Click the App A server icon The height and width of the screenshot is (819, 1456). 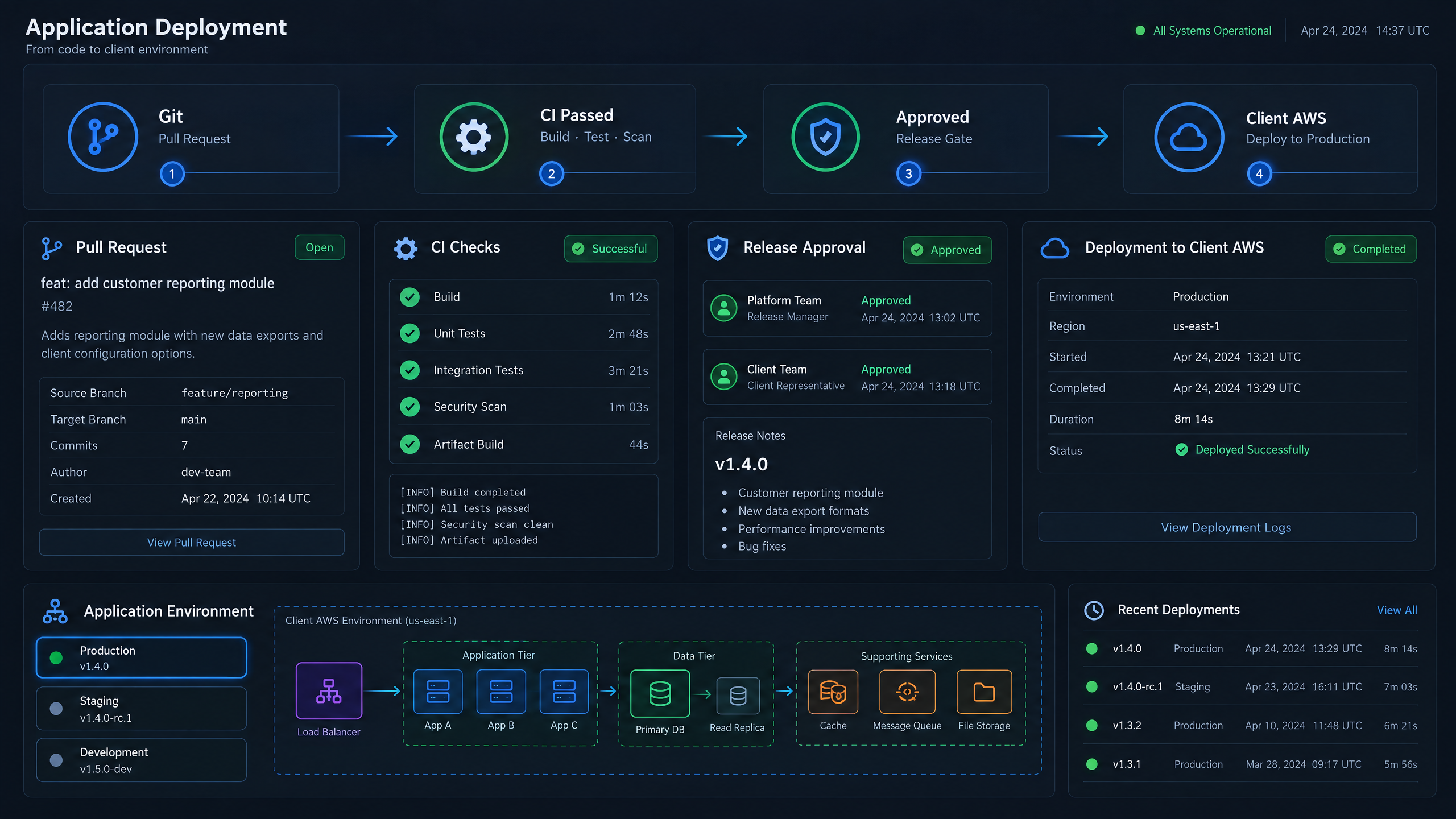click(x=437, y=692)
